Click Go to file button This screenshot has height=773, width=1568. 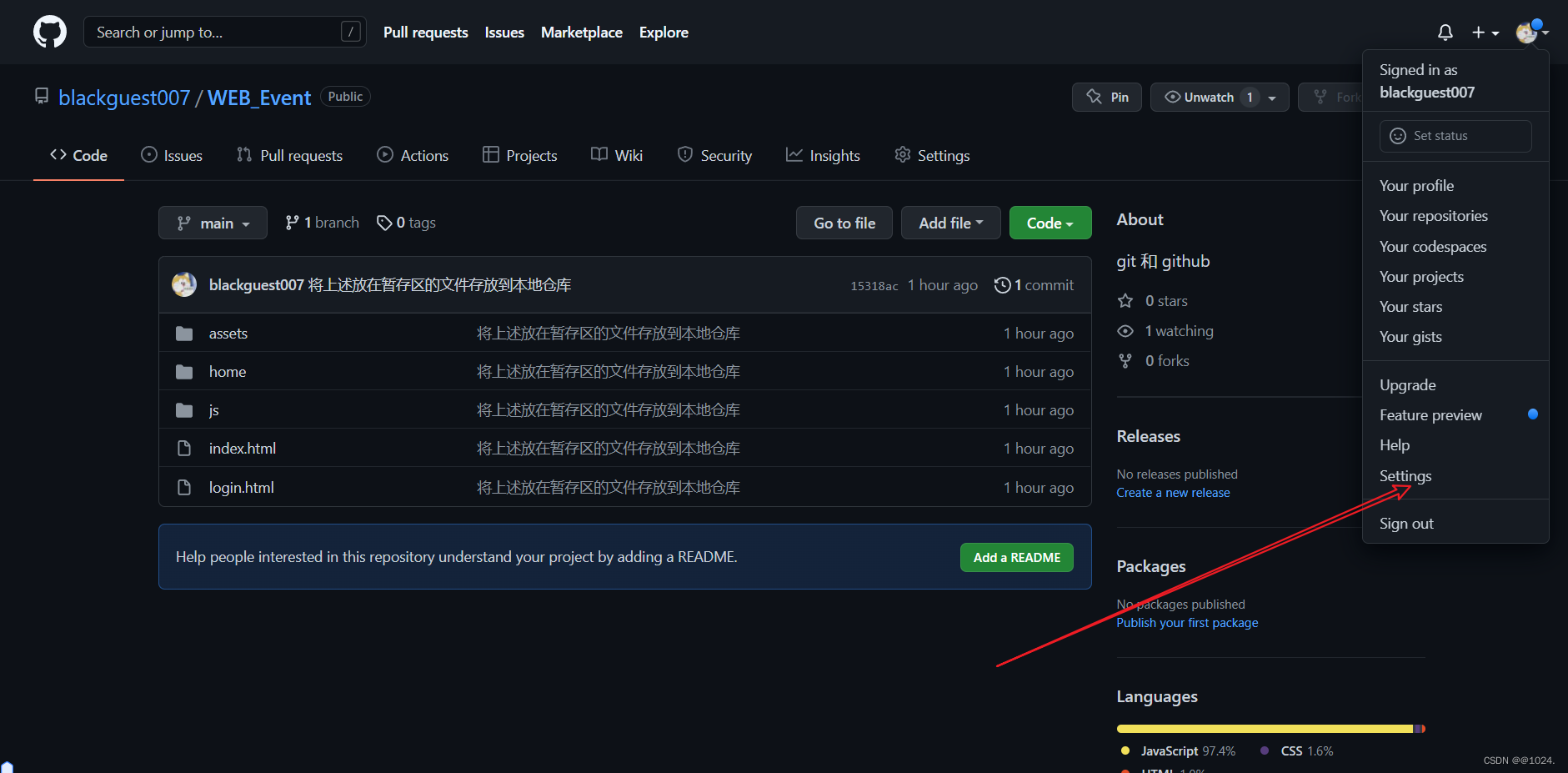pos(844,223)
